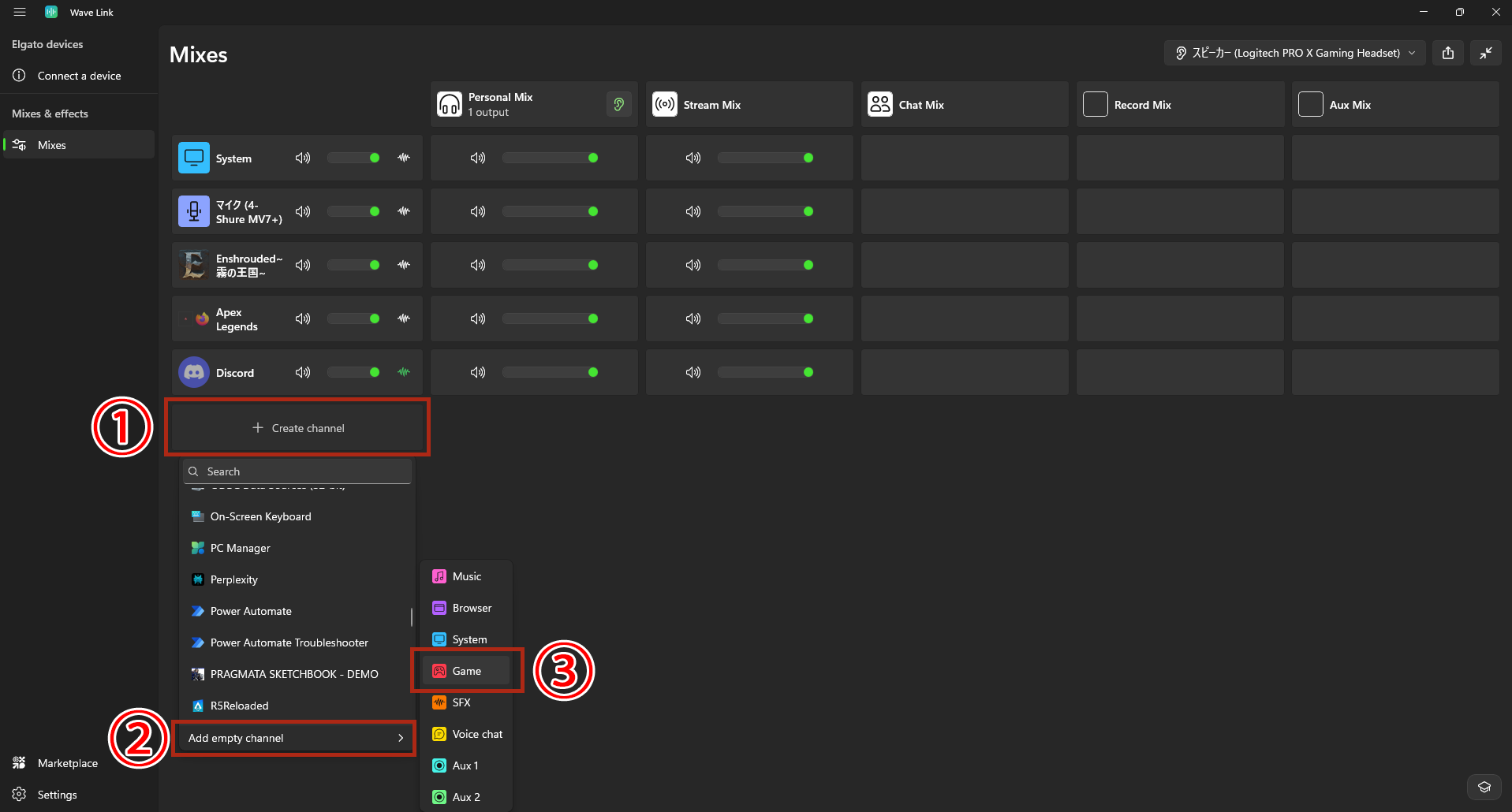
Task: Click the Create channel button
Action: pos(297,428)
